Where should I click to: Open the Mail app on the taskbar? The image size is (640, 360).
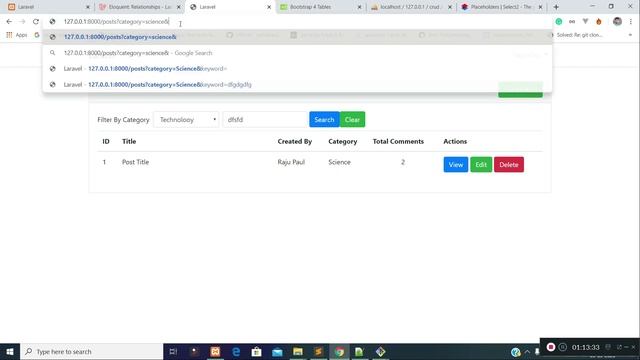(277, 351)
